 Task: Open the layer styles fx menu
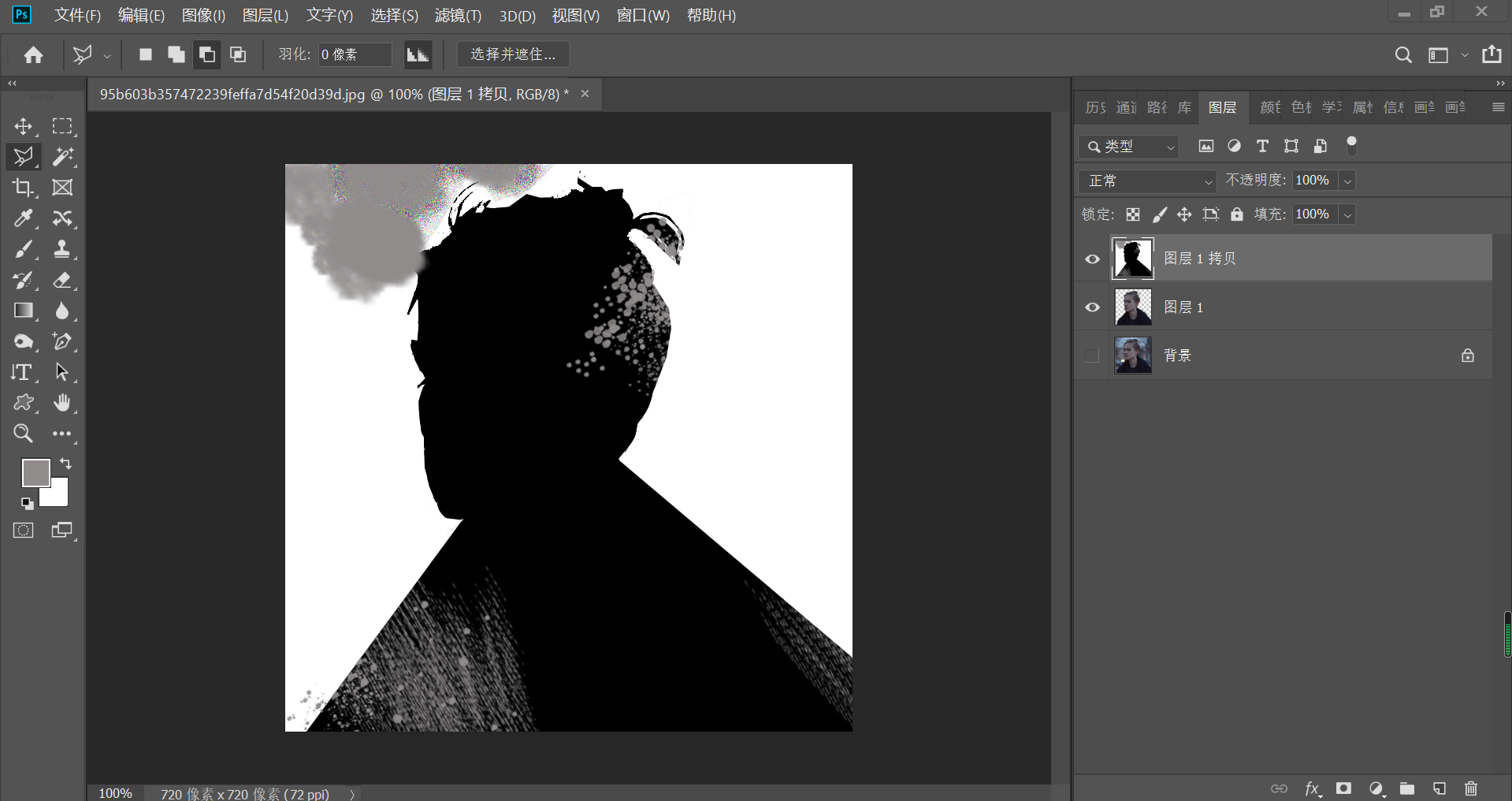pyautogui.click(x=1312, y=788)
